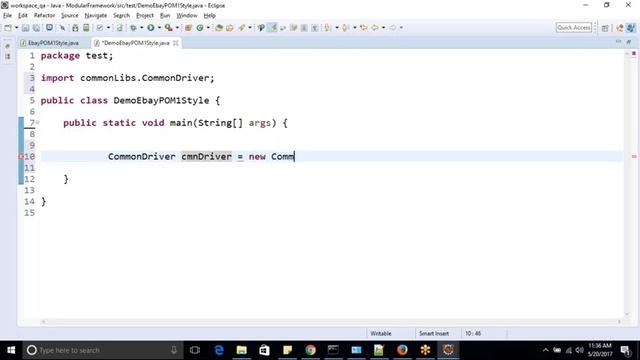Viewport: 640px width, 360px height.
Task: Close the DemoEbayPOM1Style.java tab
Action: pyautogui.click(x=176, y=43)
